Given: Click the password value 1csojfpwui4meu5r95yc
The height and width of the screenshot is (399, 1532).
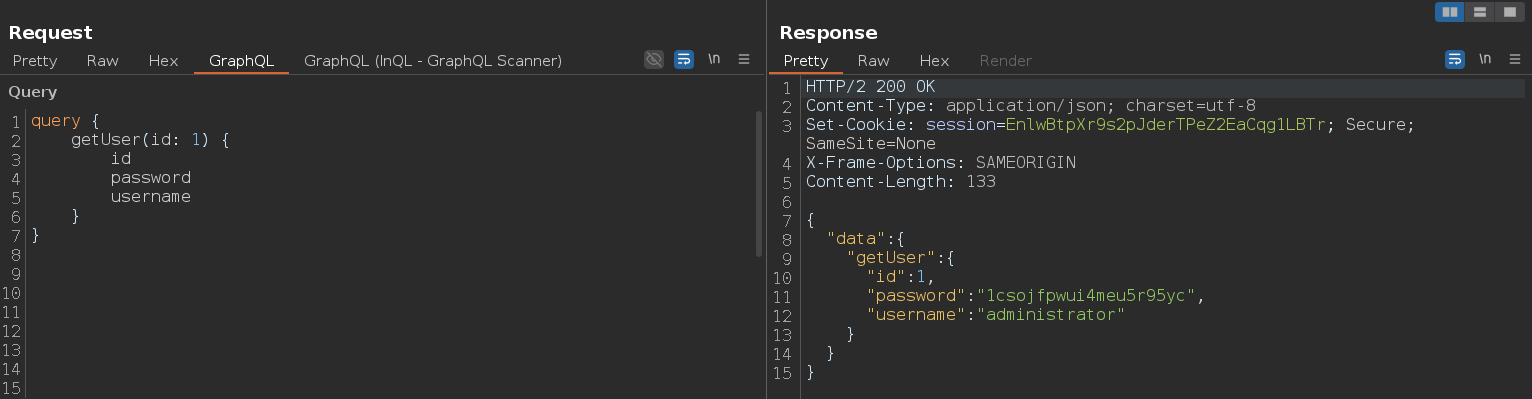Looking at the screenshot, I should click(x=1086, y=297).
